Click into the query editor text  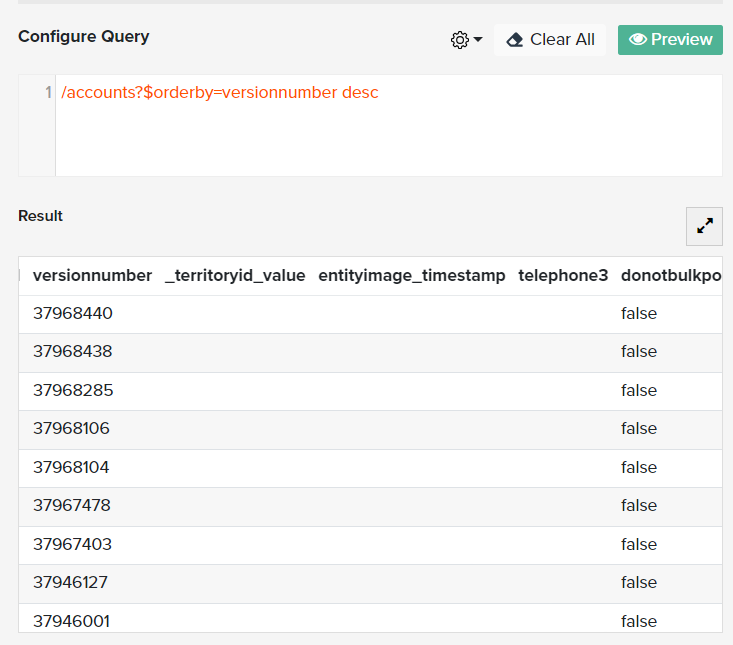click(220, 93)
